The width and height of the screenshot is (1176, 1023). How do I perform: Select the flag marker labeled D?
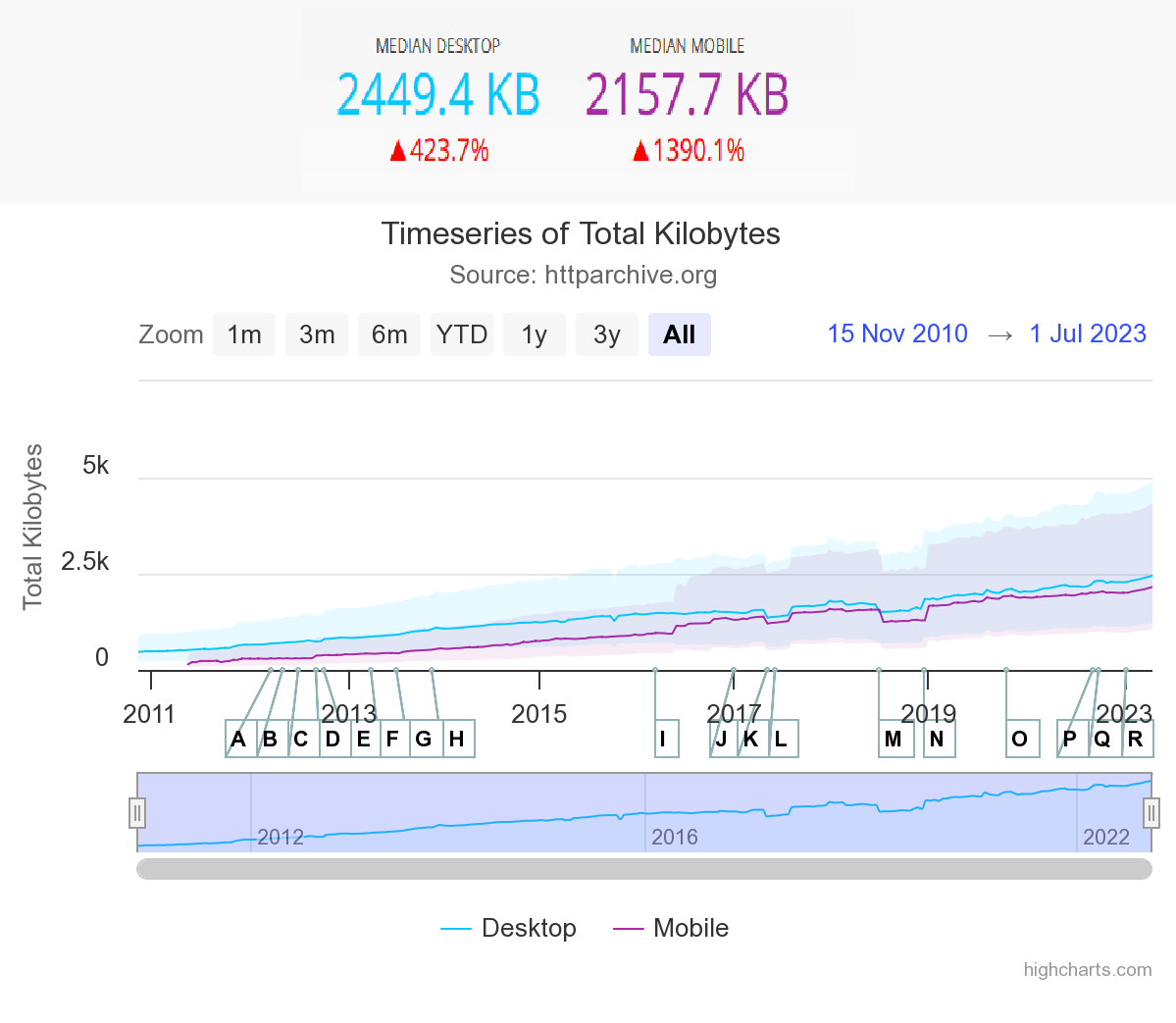point(332,739)
